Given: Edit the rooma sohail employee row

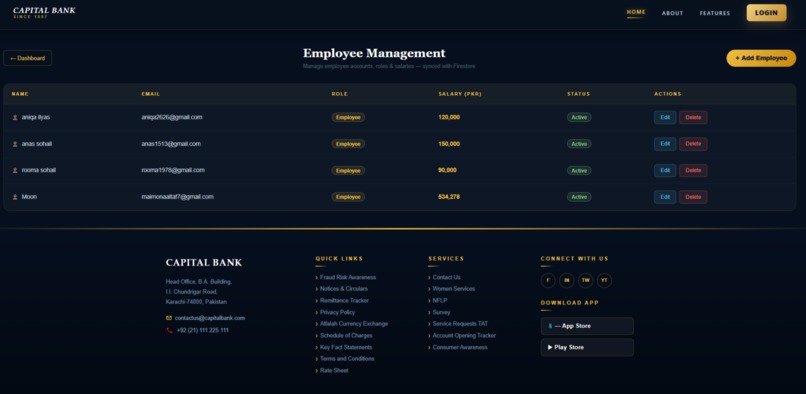Looking at the screenshot, I should [665, 170].
